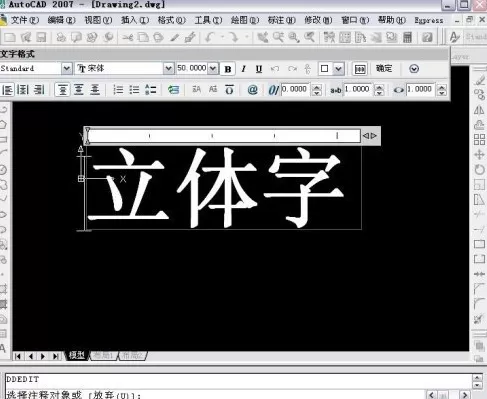Click the Save toolbar icon
Screen dimensions: 487x399
[41, 37]
